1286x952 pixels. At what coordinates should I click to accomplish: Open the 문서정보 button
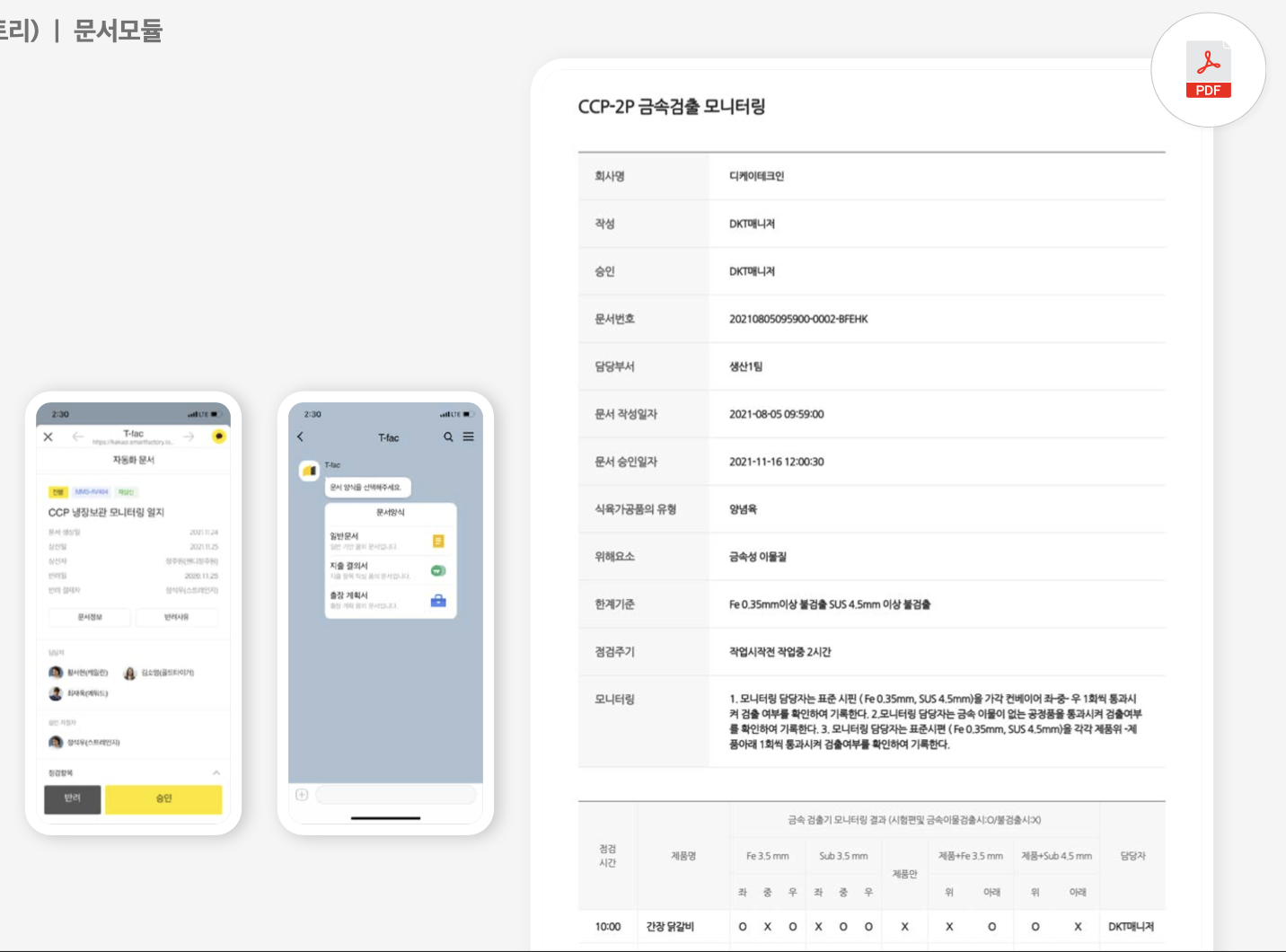coord(90,617)
